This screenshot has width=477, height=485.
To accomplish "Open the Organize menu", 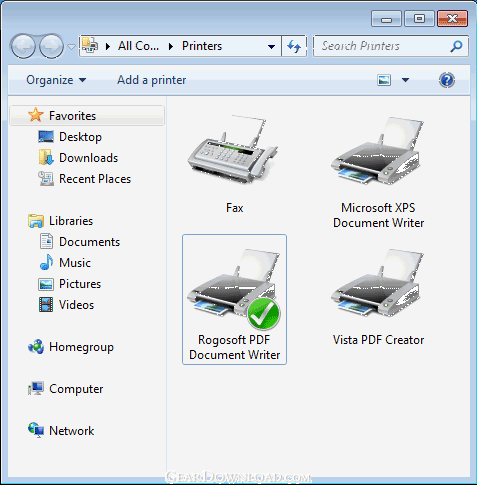I will click(x=56, y=80).
